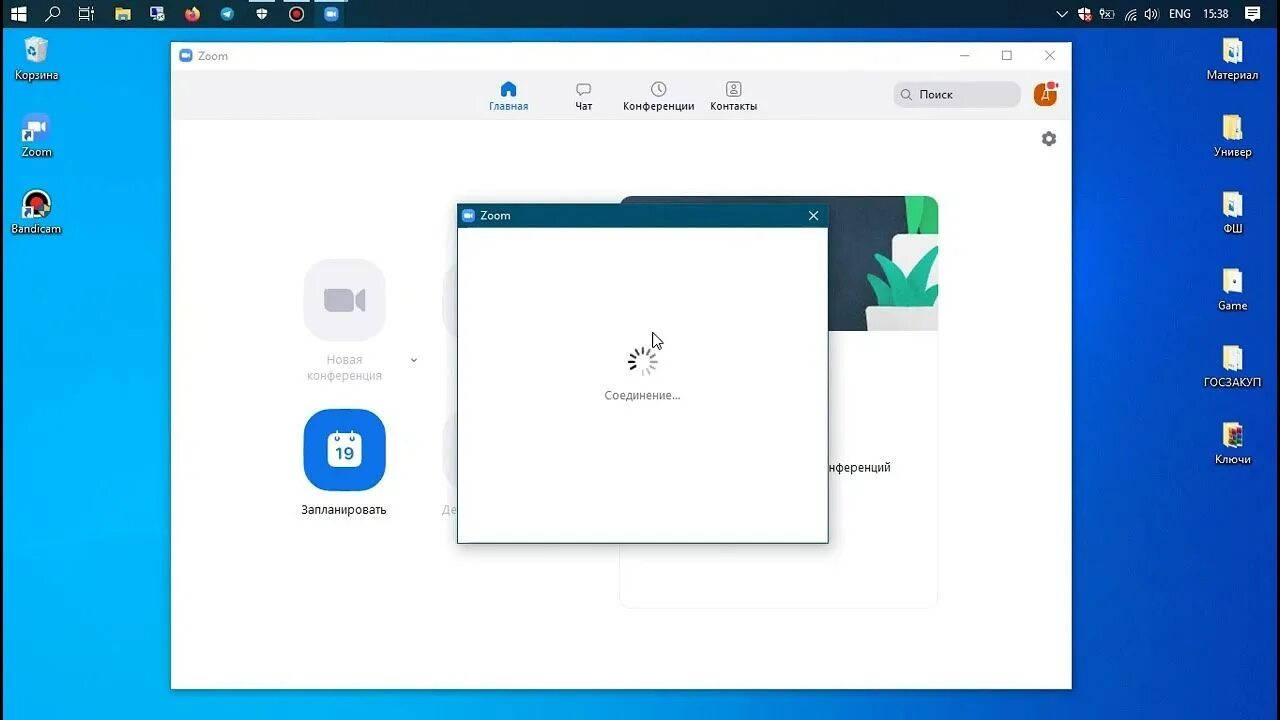Click the Запланировать calendar icon
Image resolution: width=1280 pixels, height=720 pixels.
click(344, 450)
